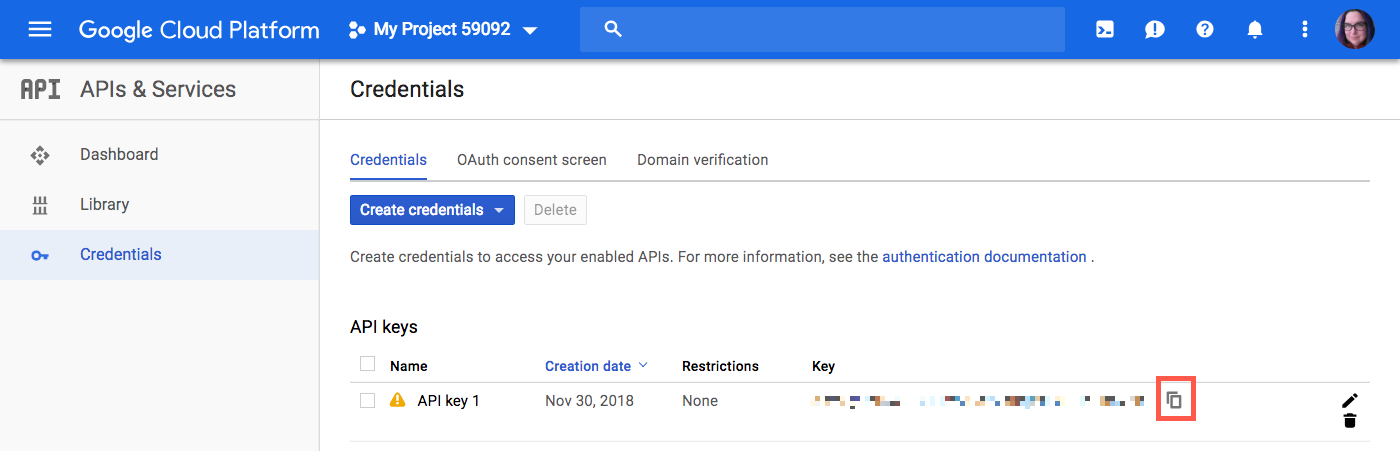1400x451 pixels.
Task: Activate Cloud Shell icon
Action: click(x=1105, y=29)
